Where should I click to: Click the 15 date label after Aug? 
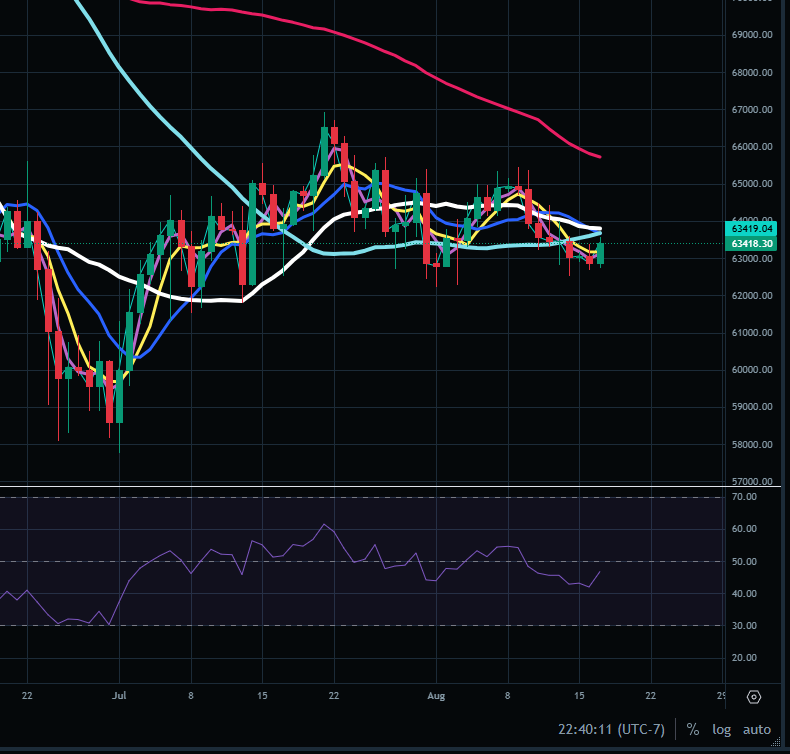point(579,696)
